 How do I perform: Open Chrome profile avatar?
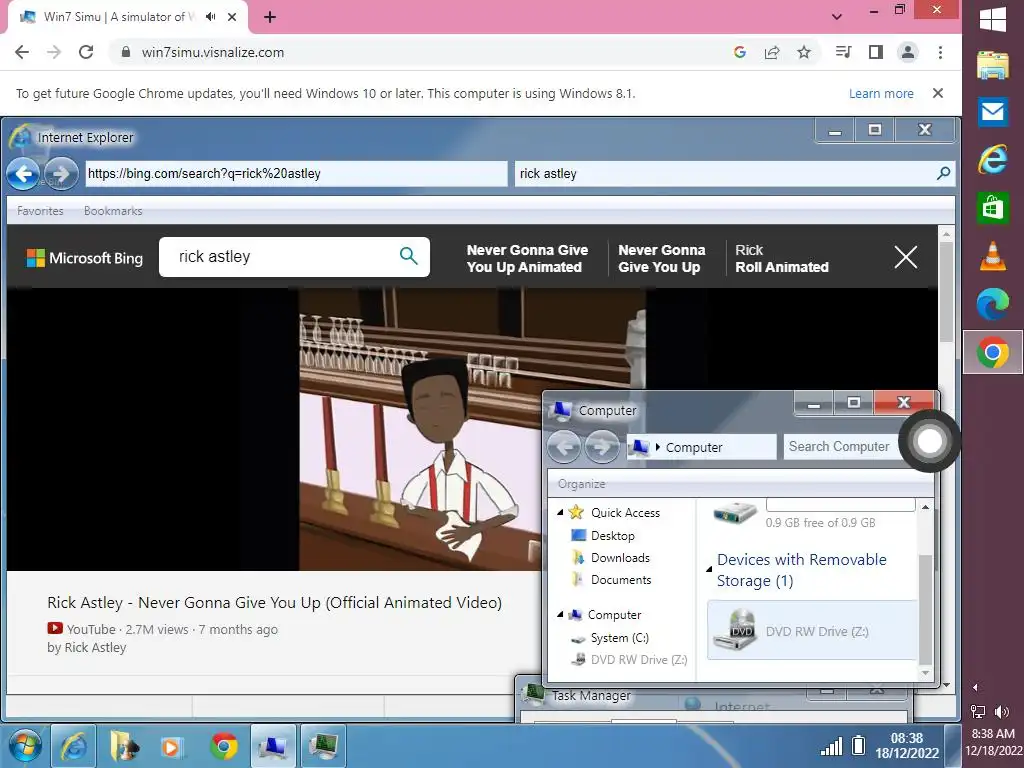click(908, 52)
